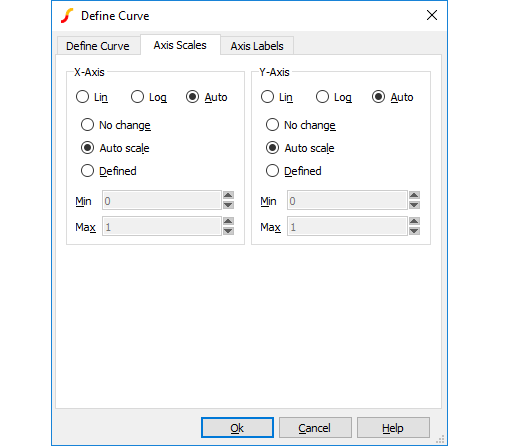Screen dimensions: 512x446
Task: Click the increment arrow for Y-Axis Max
Action: pyautogui.click(x=414, y=221)
